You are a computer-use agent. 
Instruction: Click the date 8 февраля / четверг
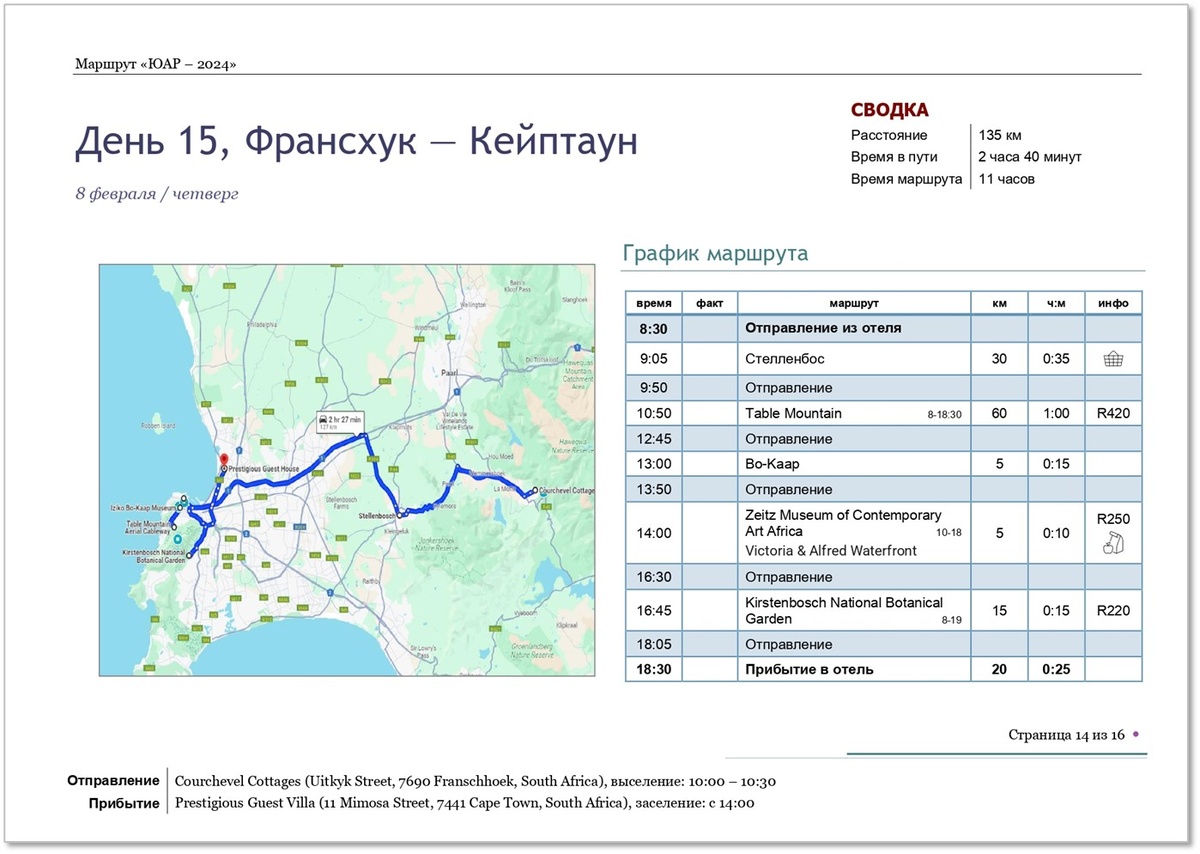point(157,194)
